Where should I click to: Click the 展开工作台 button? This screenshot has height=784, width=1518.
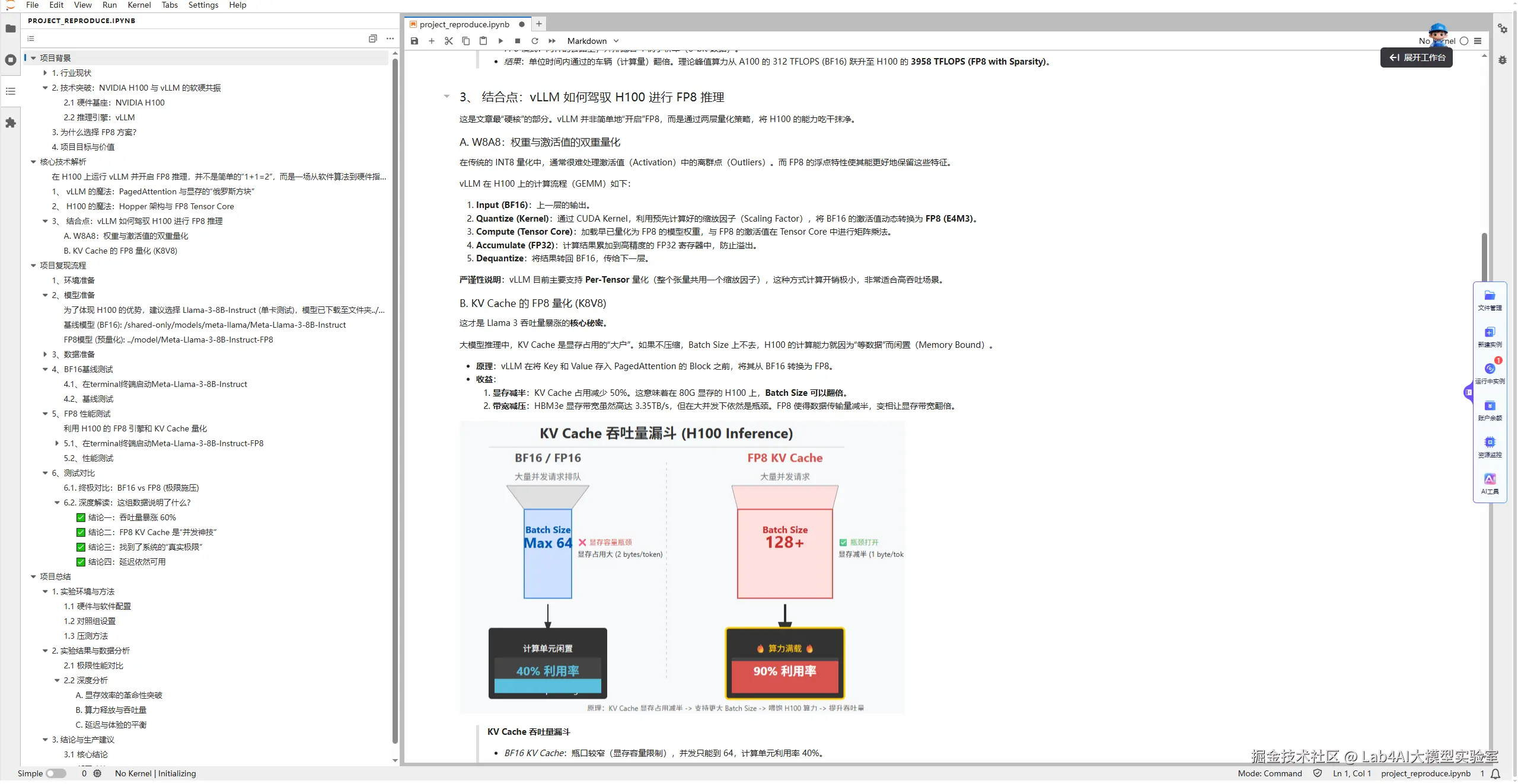point(1417,57)
